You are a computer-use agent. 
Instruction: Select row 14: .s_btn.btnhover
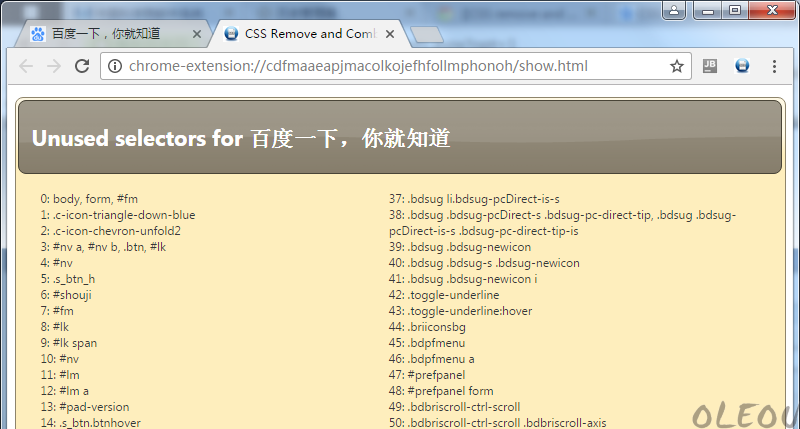pos(91,423)
